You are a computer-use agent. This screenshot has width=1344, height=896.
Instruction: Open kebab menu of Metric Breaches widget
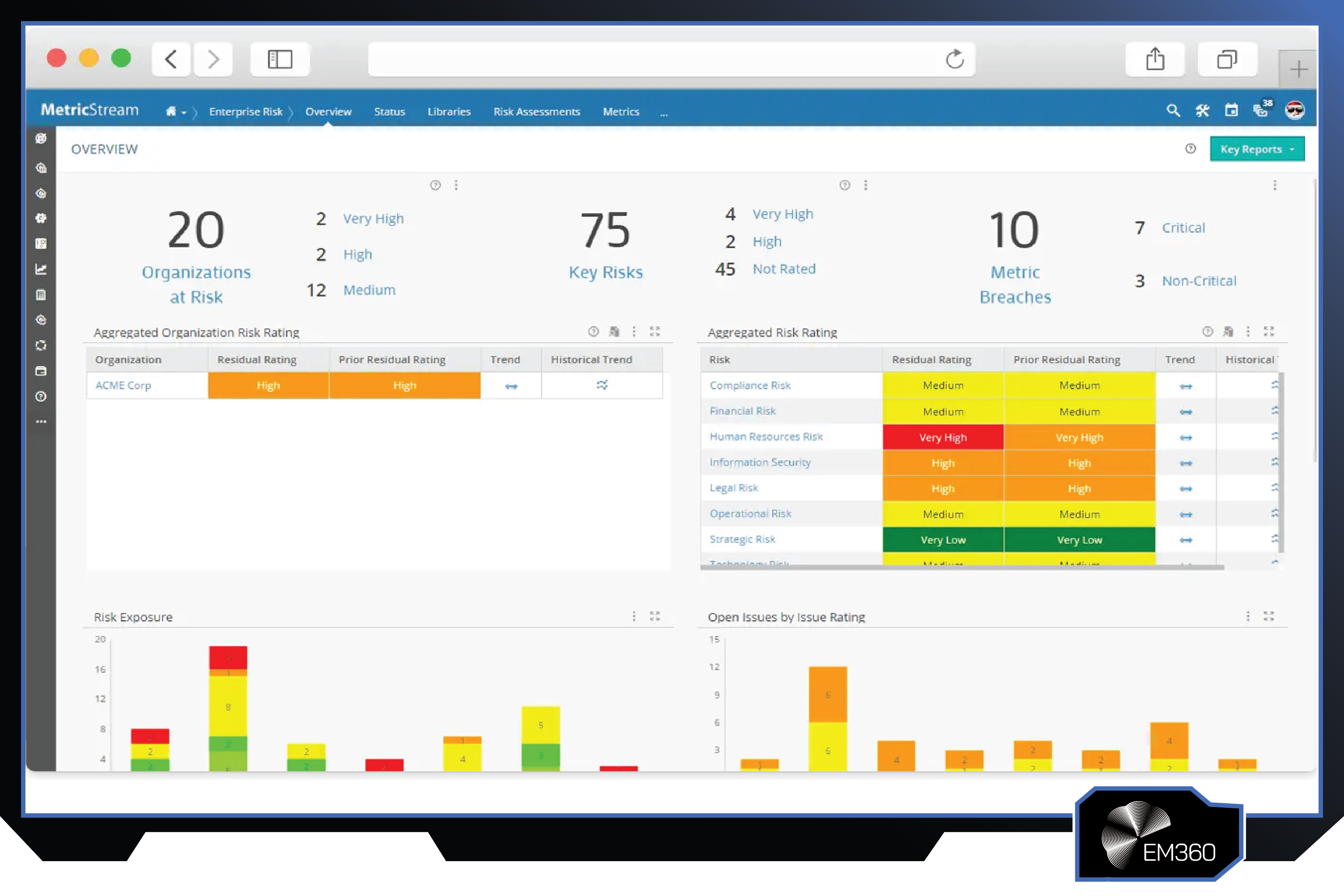tap(1275, 185)
